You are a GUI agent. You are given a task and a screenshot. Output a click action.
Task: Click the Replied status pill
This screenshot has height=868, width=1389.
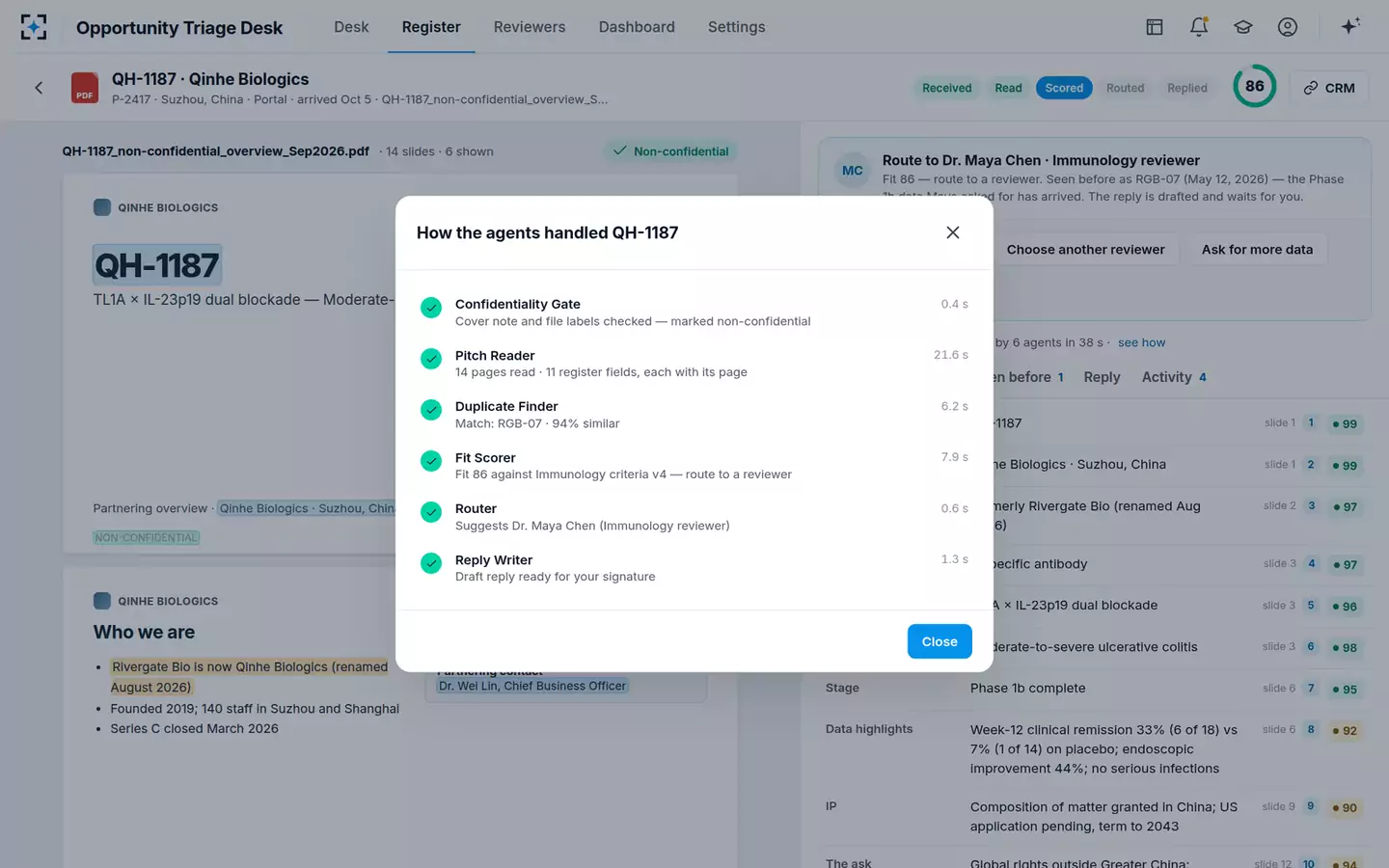tap(1187, 88)
